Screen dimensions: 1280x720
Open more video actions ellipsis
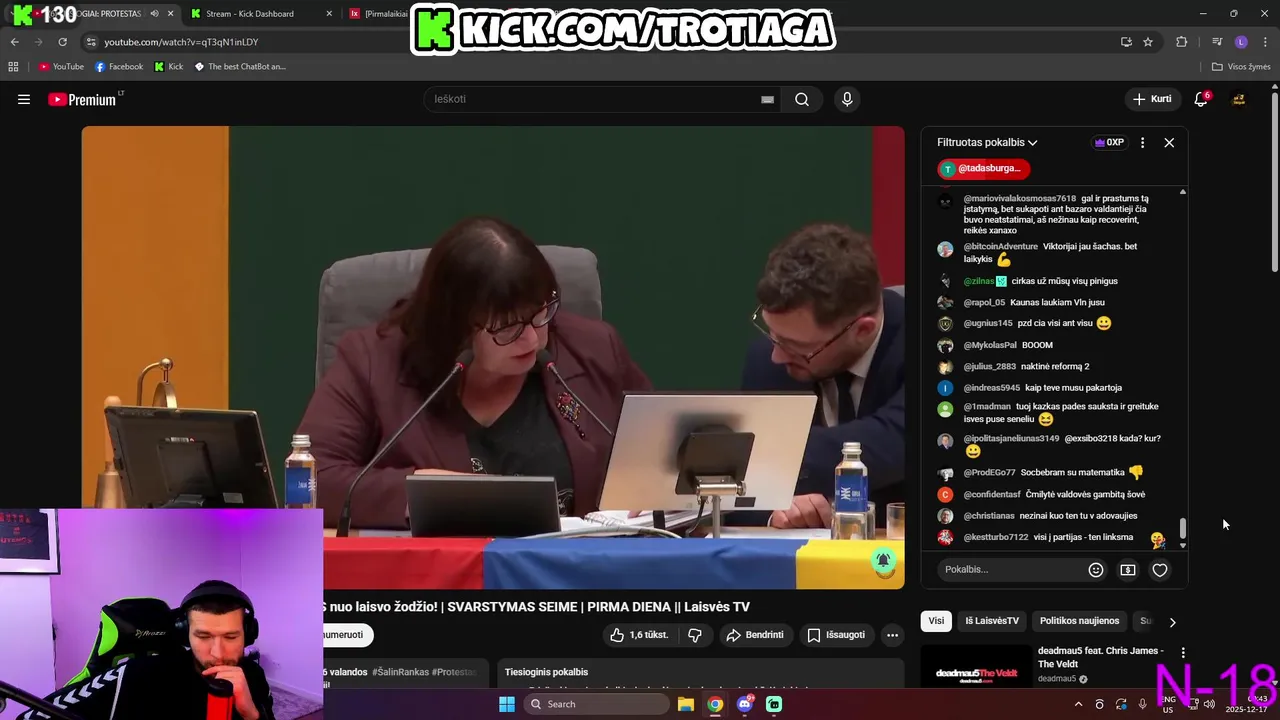[x=892, y=635]
